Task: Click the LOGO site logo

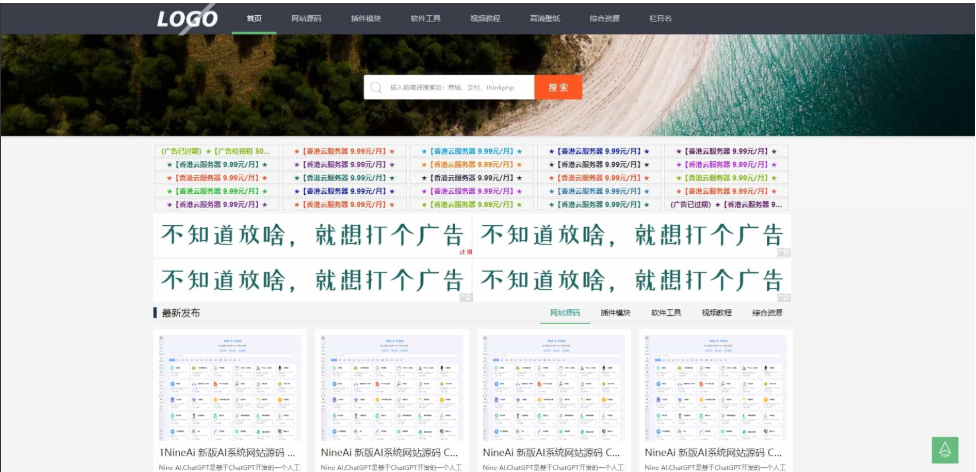Action: pyautogui.click(x=187, y=18)
